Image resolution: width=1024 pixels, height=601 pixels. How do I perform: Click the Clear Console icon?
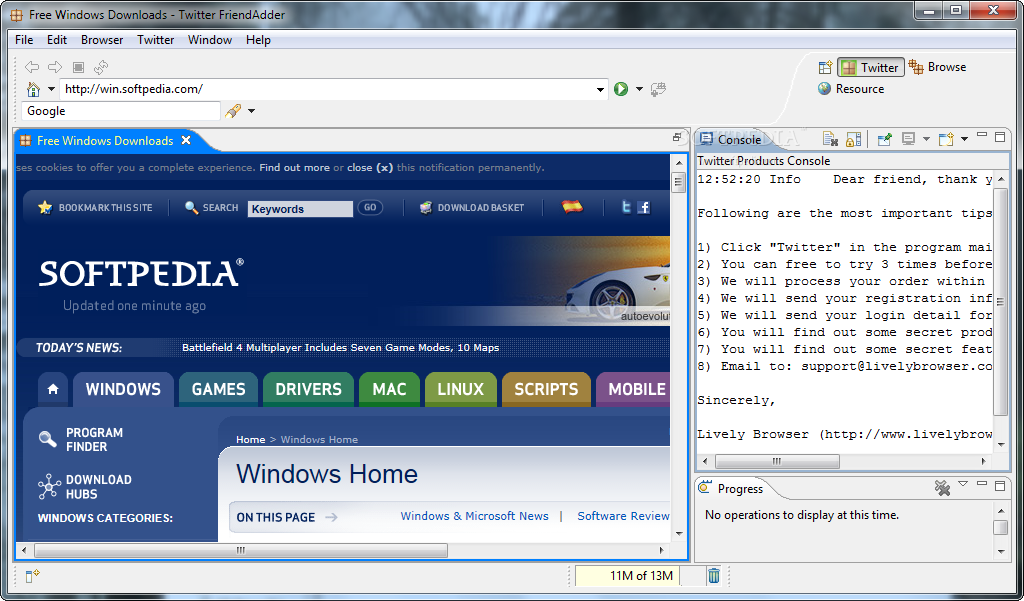pos(830,138)
